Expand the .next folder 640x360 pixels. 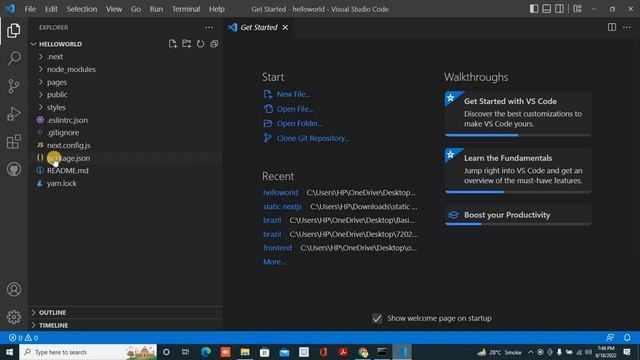coord(55,56)
